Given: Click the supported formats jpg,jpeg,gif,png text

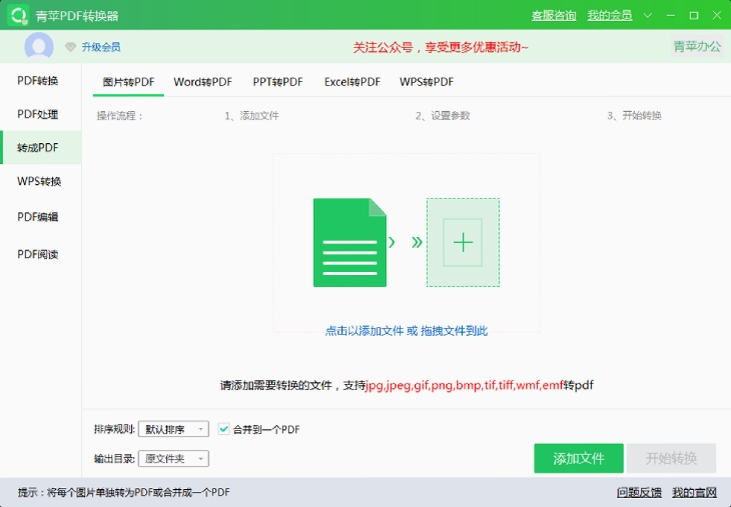Looking at the screenshot, I should (x=465, y=385).
